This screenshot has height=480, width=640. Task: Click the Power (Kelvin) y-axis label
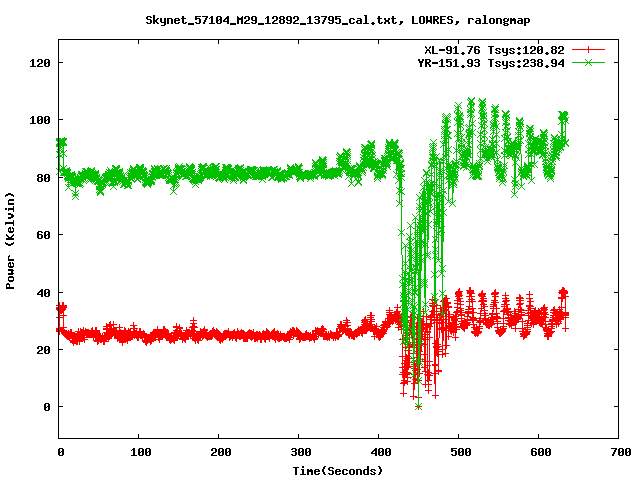(x=10, y=241)
